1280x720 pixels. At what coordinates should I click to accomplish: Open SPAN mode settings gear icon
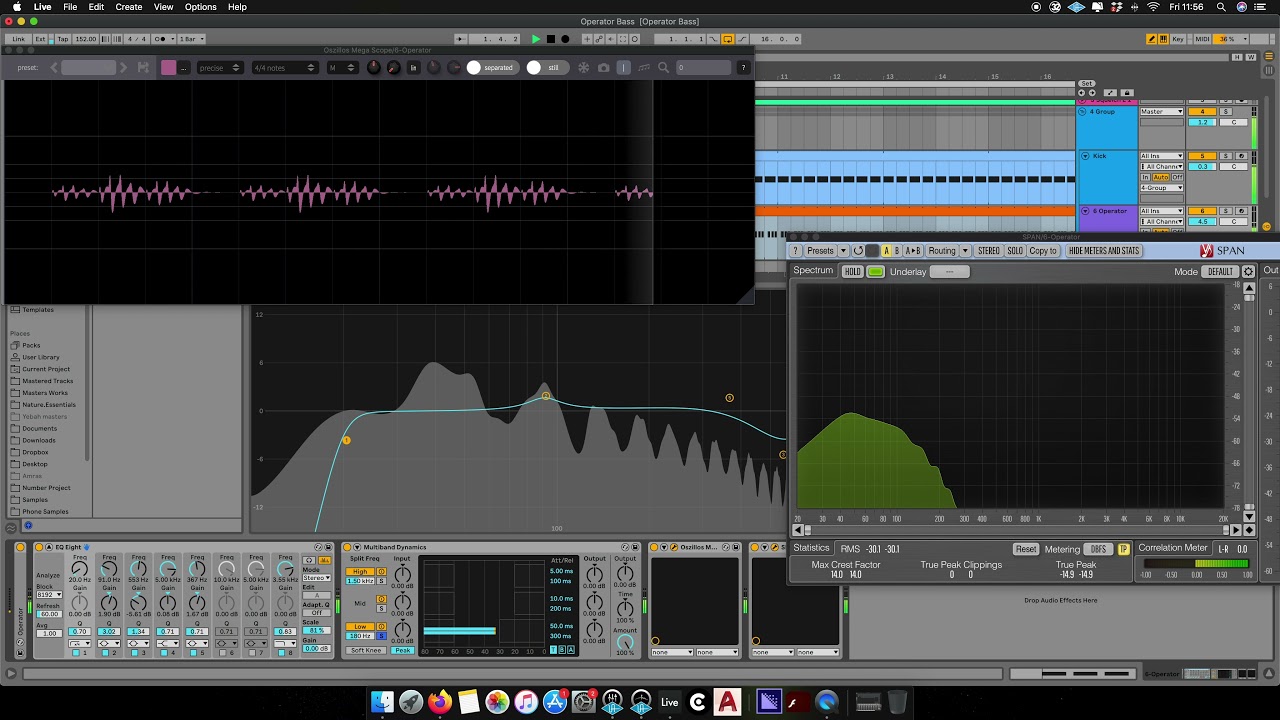click(x=1248, y=272)
